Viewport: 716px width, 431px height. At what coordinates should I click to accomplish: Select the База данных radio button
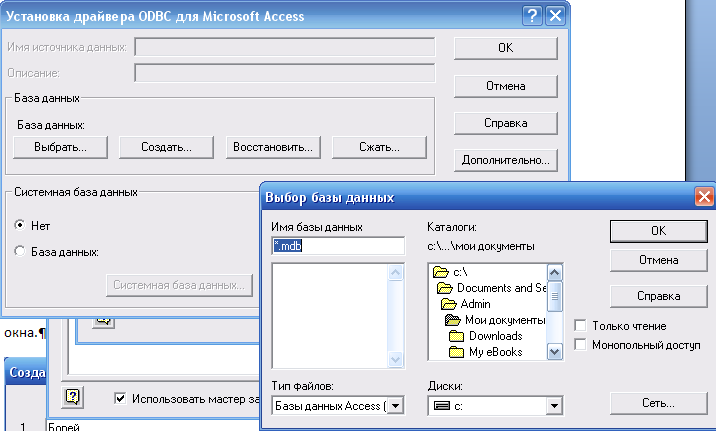20,251
